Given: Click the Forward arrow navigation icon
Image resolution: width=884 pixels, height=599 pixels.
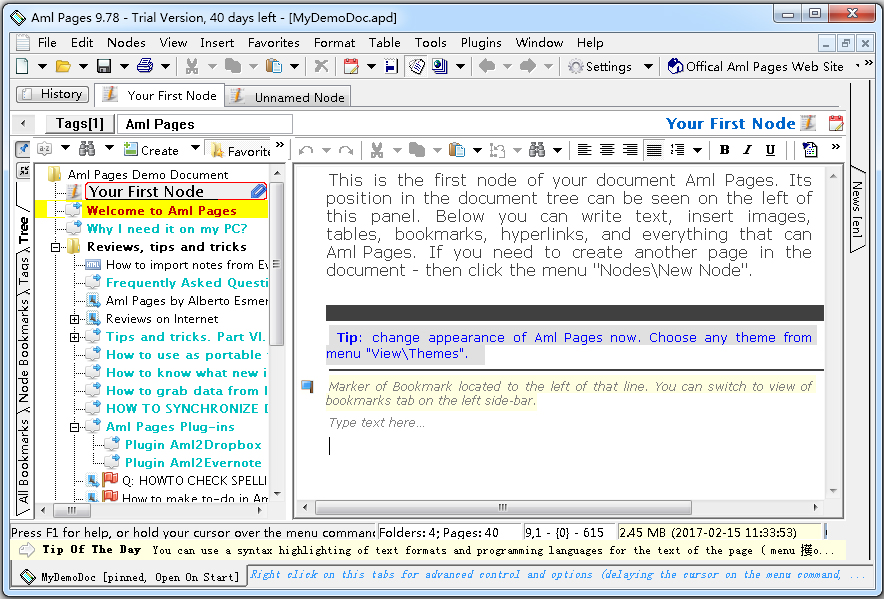Looking at the screenshot, I should (528, 67).
